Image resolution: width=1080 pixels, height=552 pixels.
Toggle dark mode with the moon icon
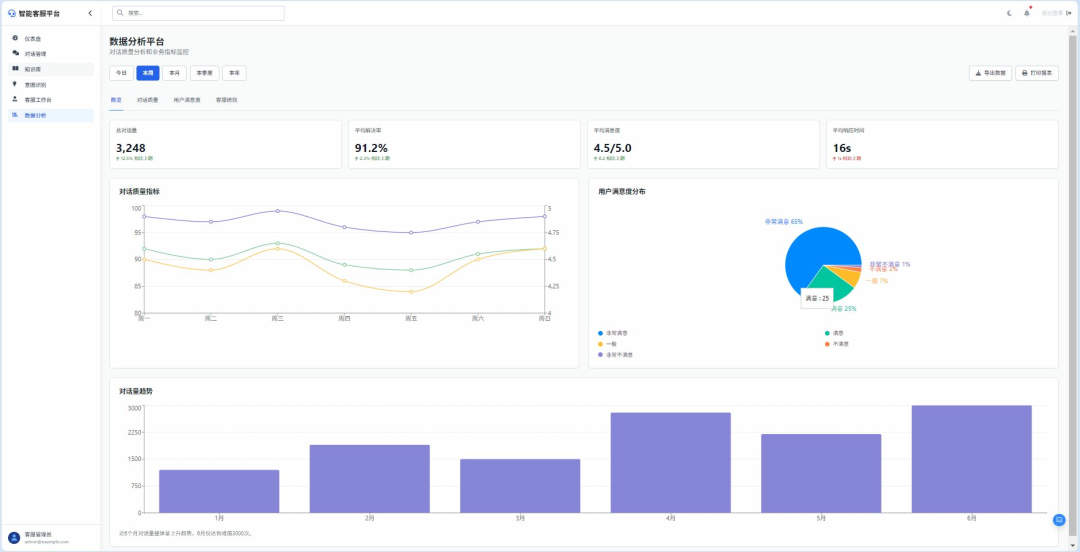[1009, 13]
